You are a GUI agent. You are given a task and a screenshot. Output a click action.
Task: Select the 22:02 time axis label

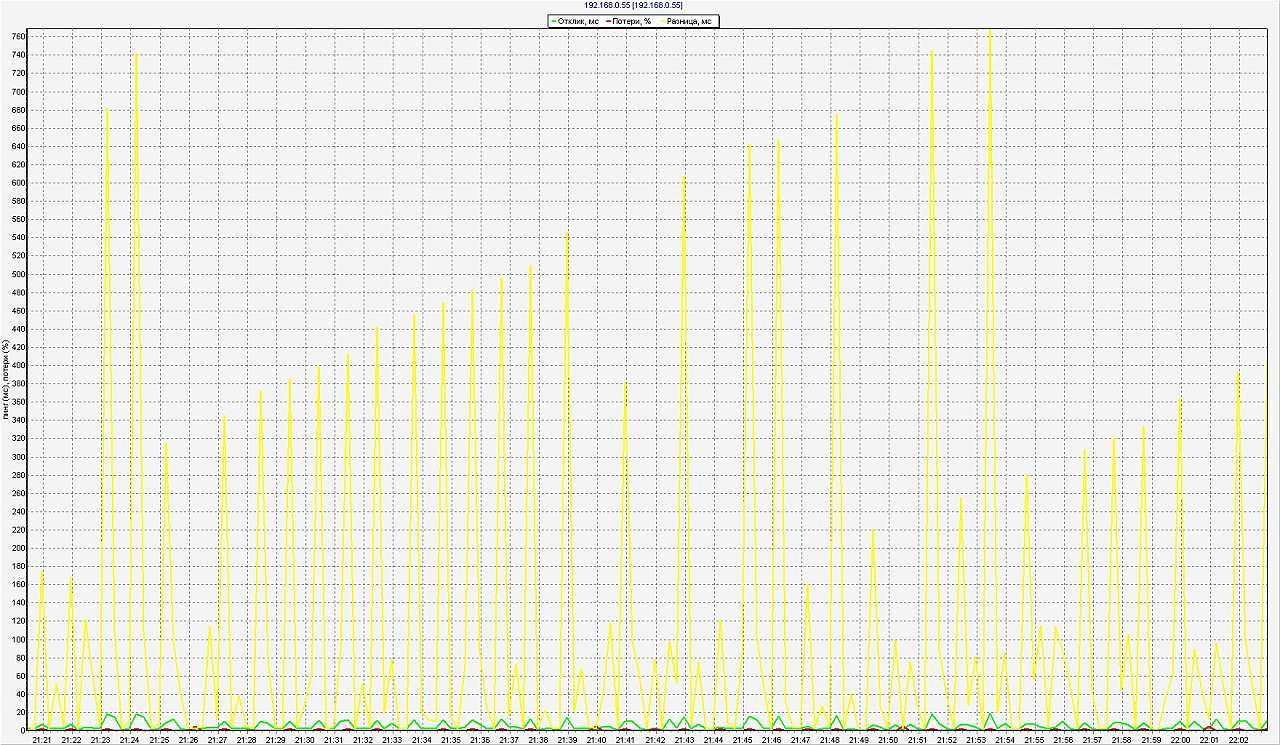click(x=1238, y=740)
